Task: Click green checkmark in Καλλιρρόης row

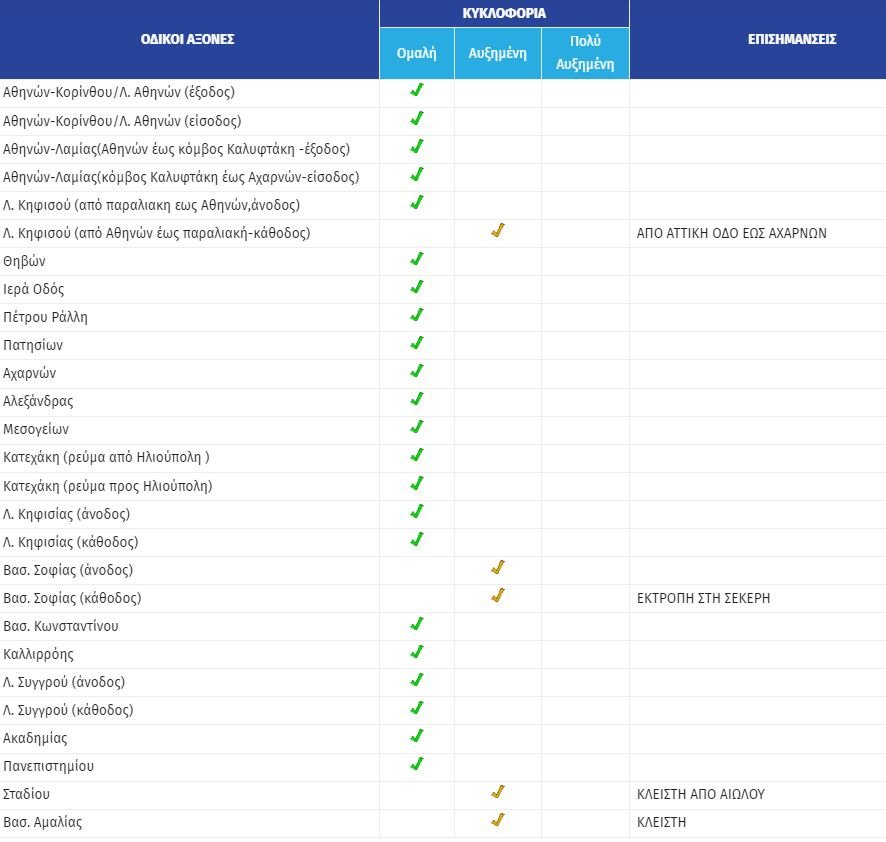Action: [x=417, y=652]
